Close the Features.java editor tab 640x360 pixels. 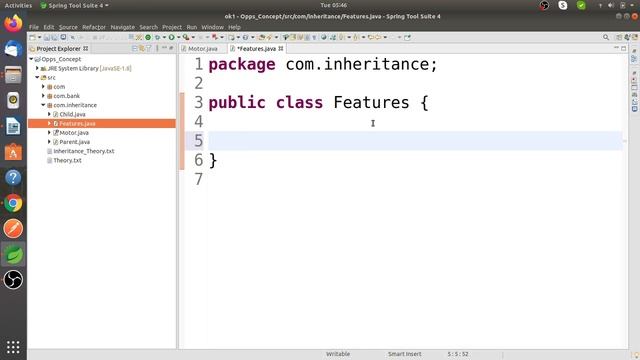pyautogui.click(x=281, y=49)
